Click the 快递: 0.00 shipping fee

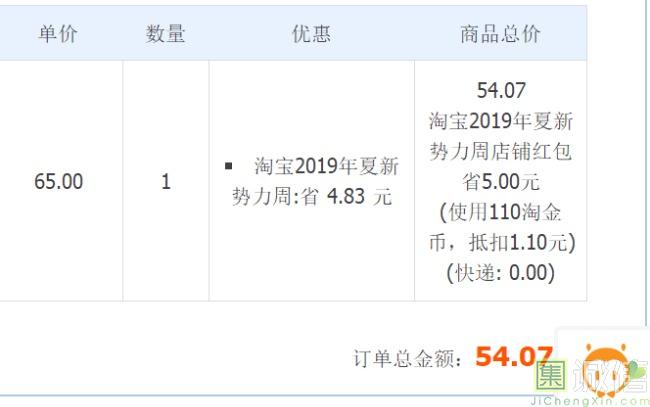tap(501, 272)
